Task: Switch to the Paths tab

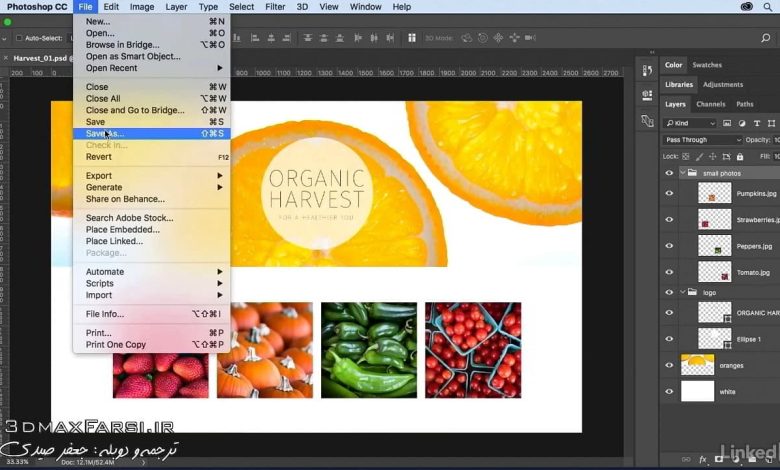Action: (x=745, y=104)
